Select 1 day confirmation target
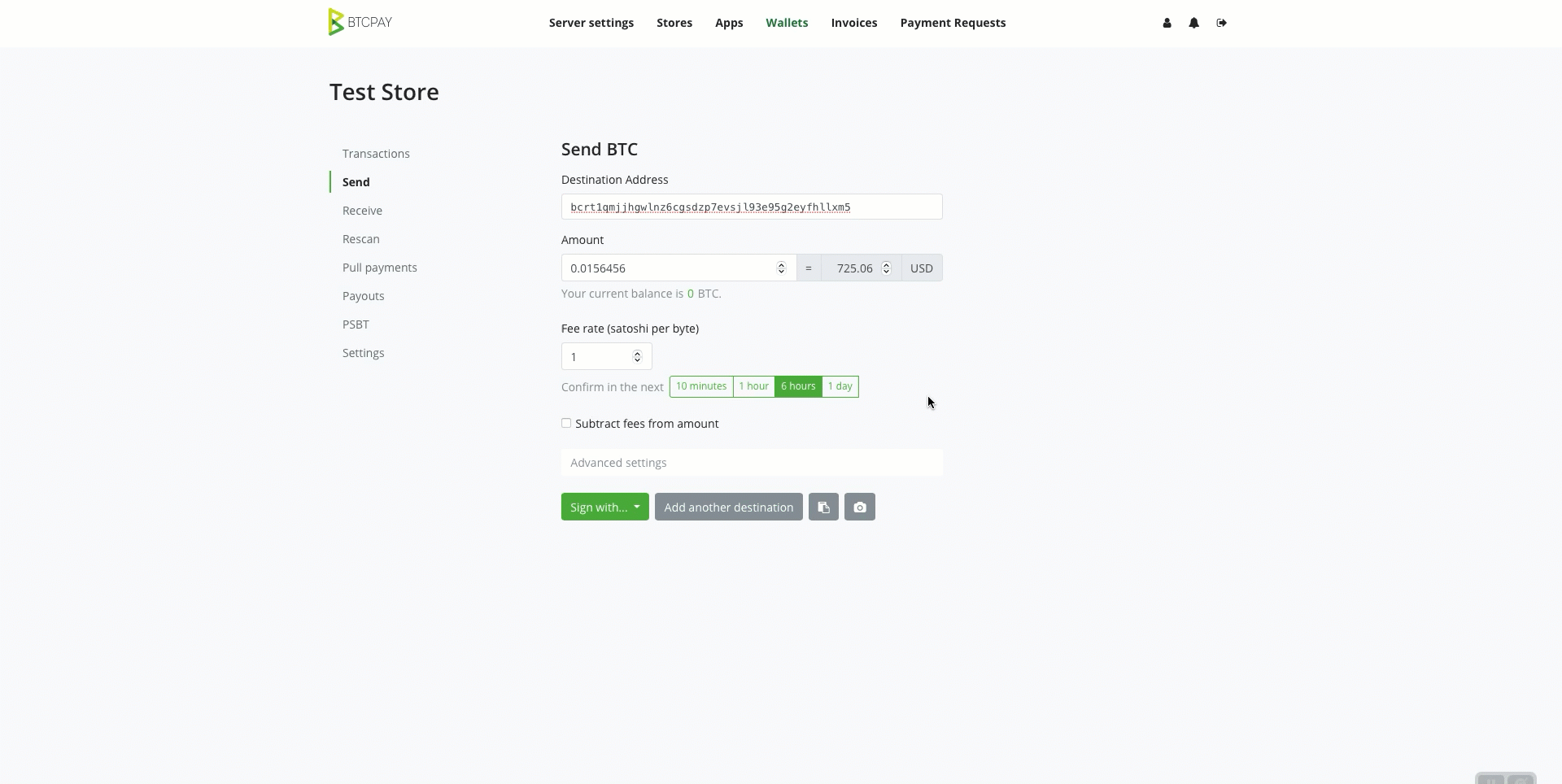Screen dimensions: 1562x784 click(x=840, y=386)
